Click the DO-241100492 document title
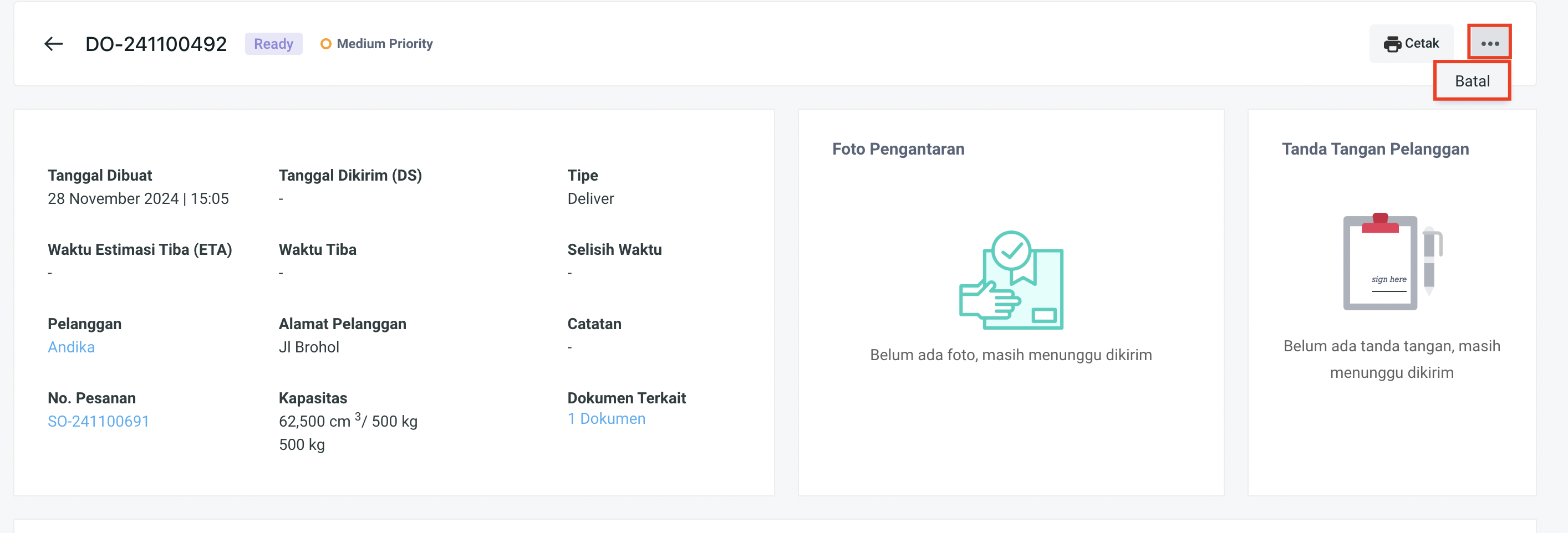 click(156, 44)
